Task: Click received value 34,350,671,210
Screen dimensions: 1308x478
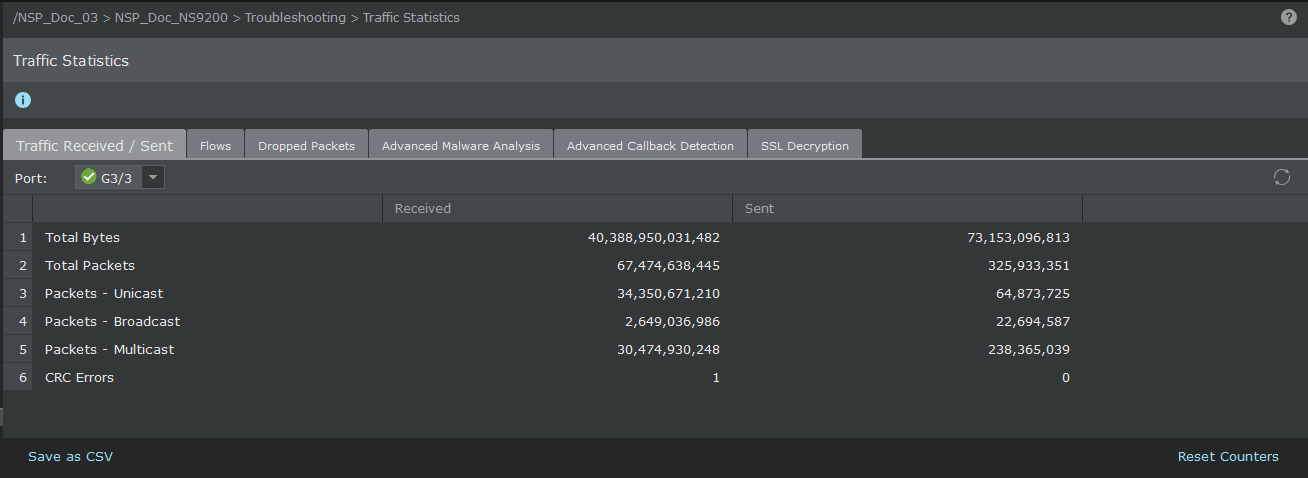Action: [x=669, y=294]
